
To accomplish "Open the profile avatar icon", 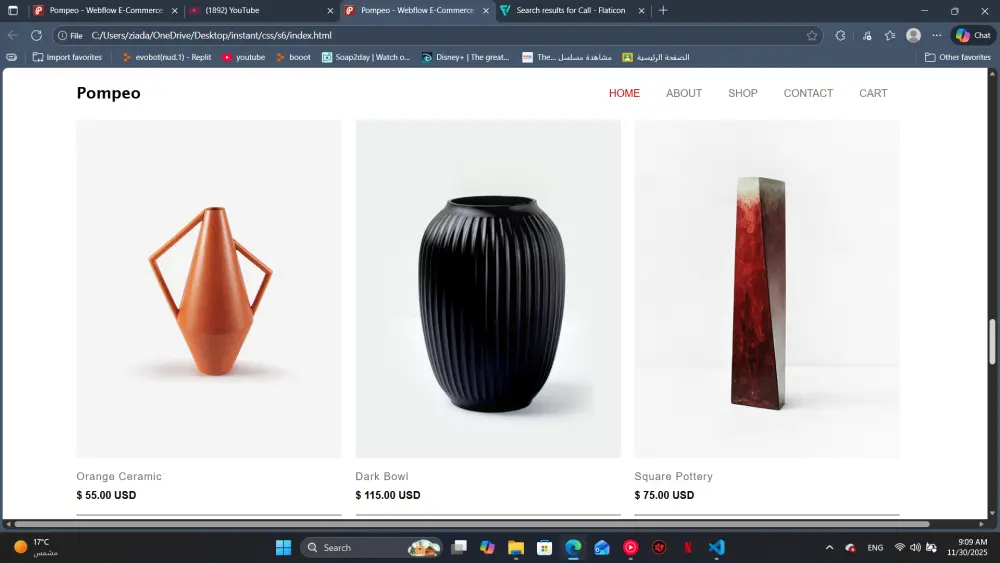I will pos(913,35).
